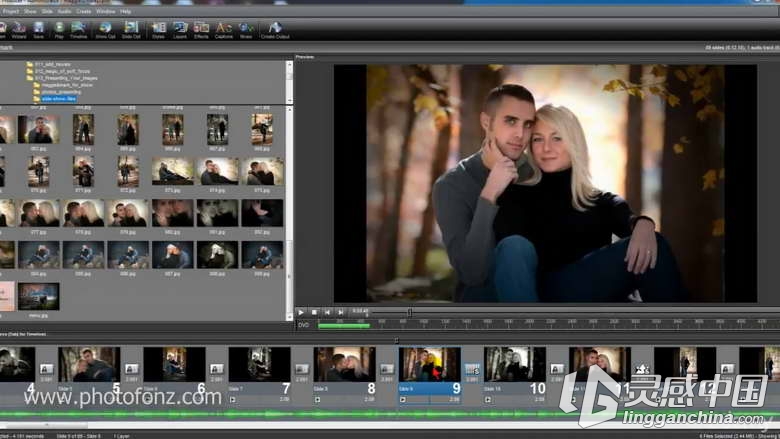Open the Create menu
780x439 pixels.
[84, 11]
